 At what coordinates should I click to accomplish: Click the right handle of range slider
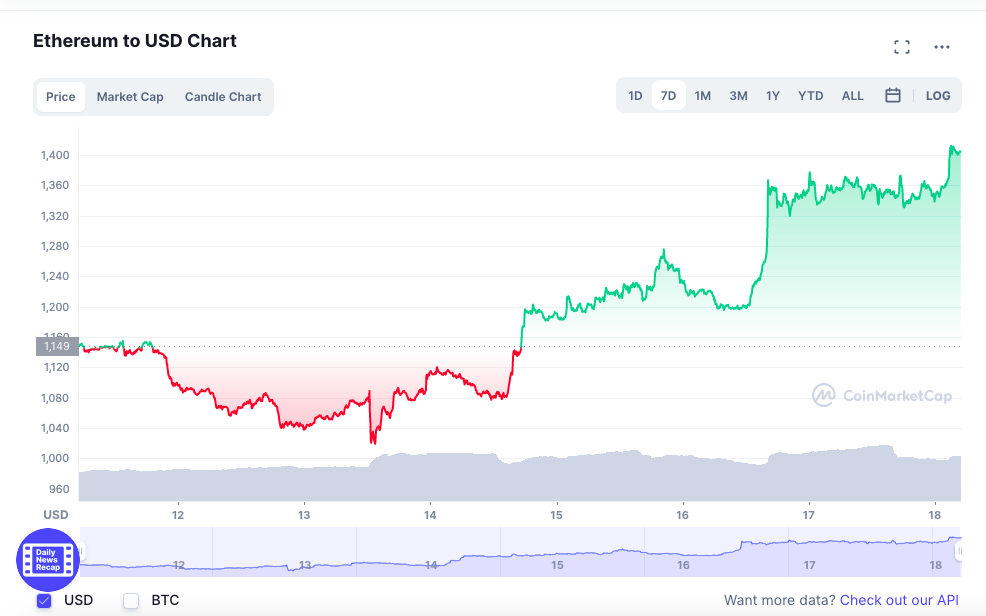click(959, 551)
